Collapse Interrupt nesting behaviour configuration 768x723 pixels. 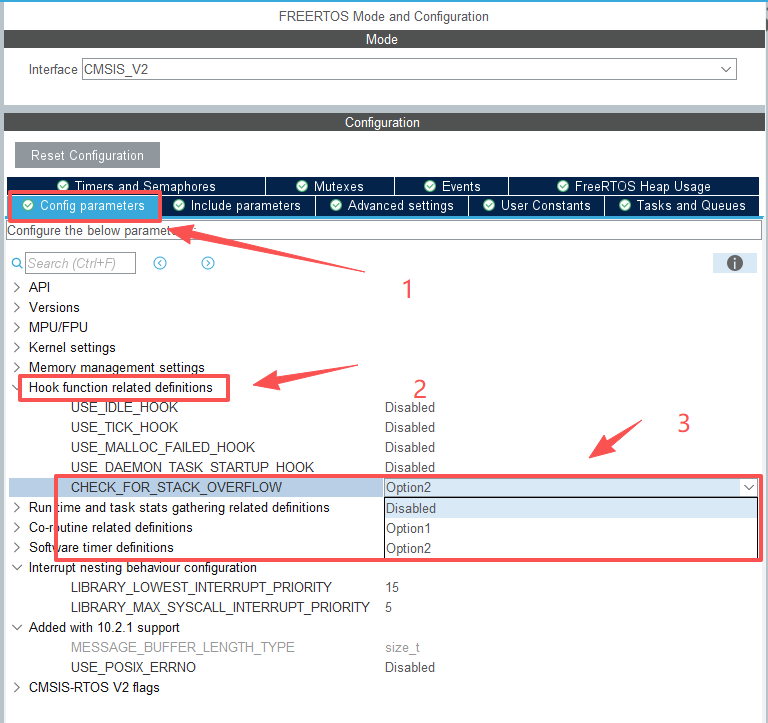(x=17, y=568)
